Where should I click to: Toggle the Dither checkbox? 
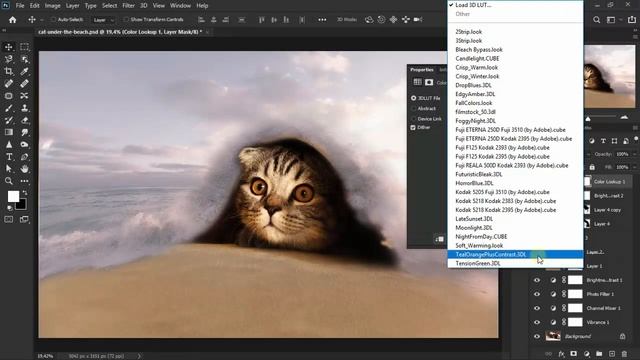tap(413, 127)
